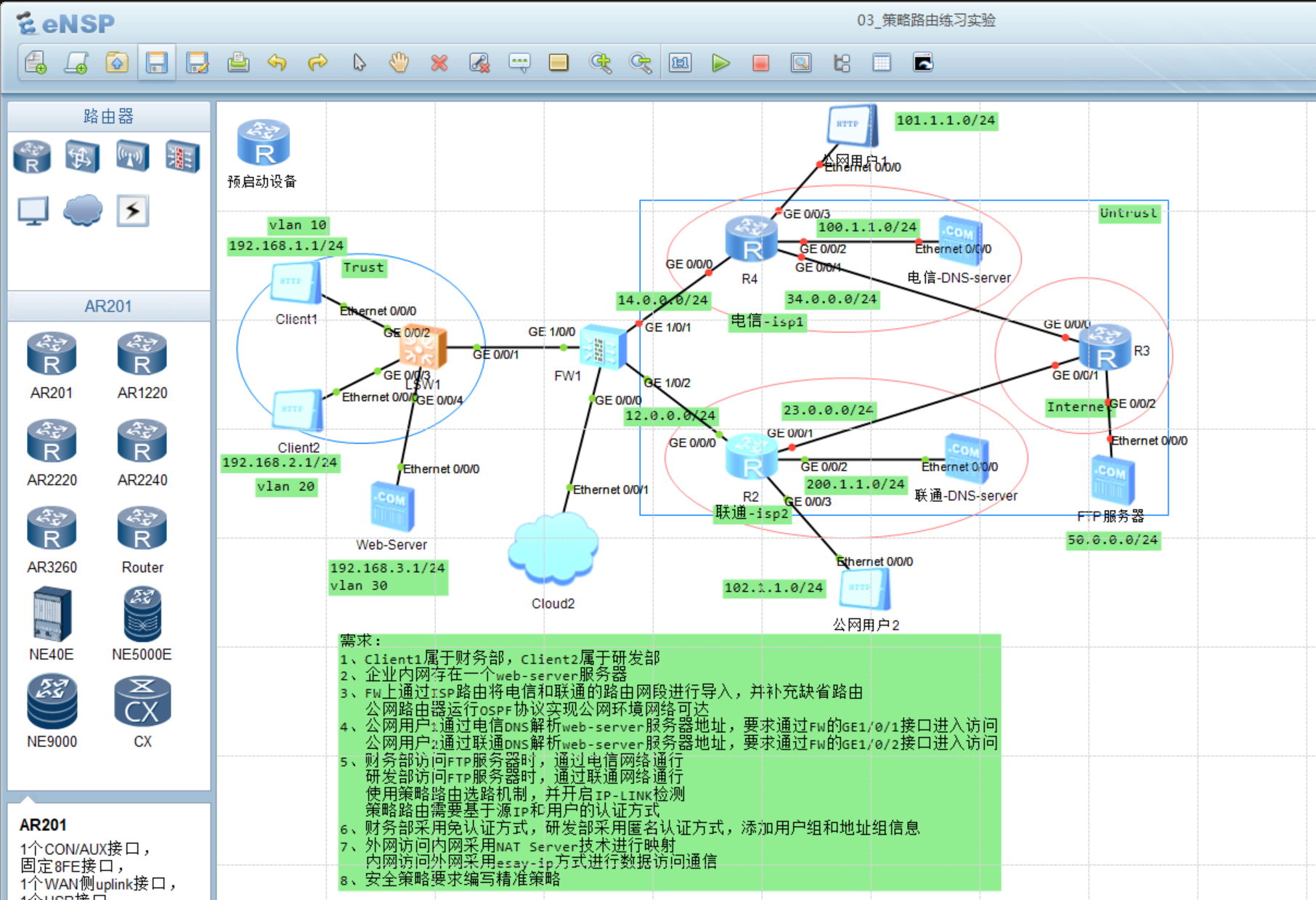Click the 101.1.1.0/24 network label
Viewport: 1316px width, 900px height.
tap(946, 121)
